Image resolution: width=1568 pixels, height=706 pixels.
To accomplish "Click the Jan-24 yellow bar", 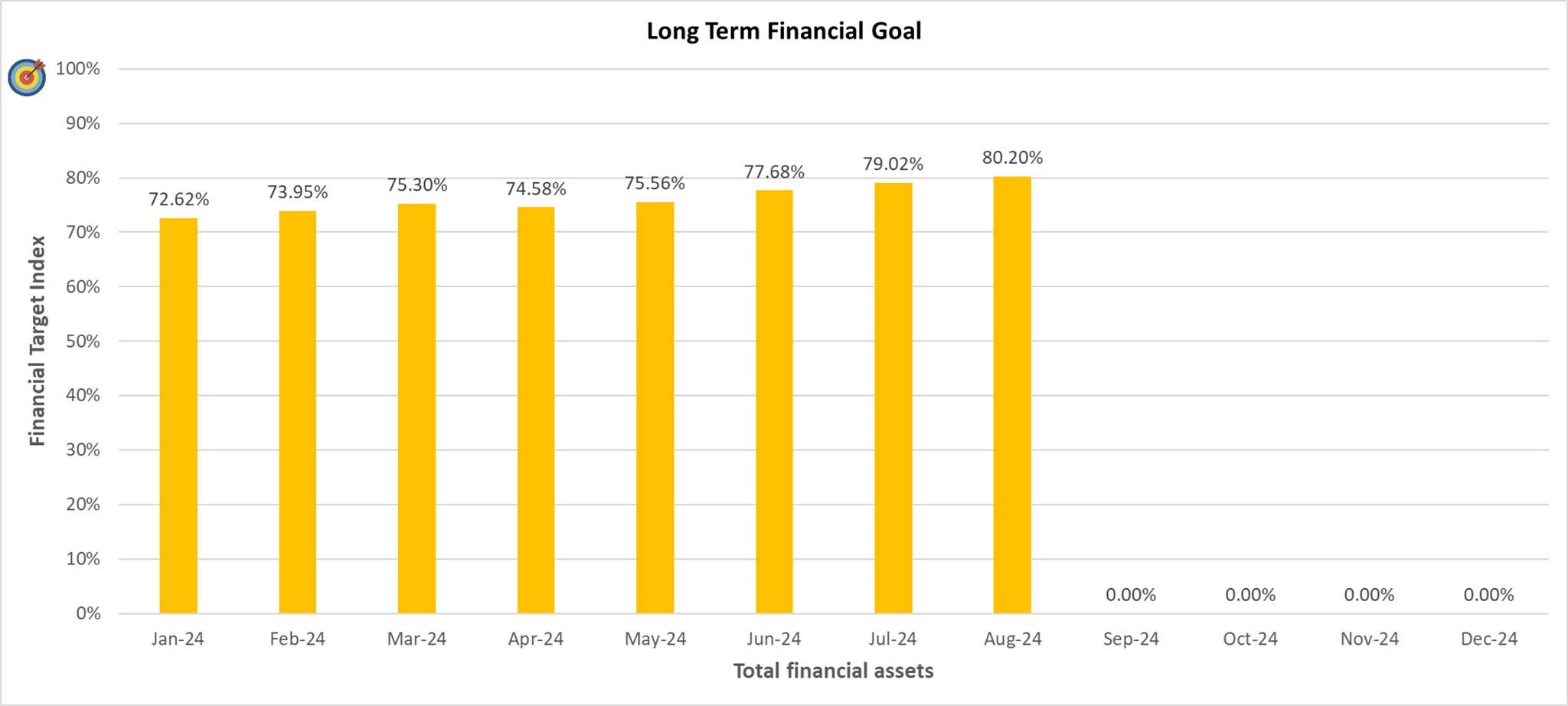I will point(178,415).
